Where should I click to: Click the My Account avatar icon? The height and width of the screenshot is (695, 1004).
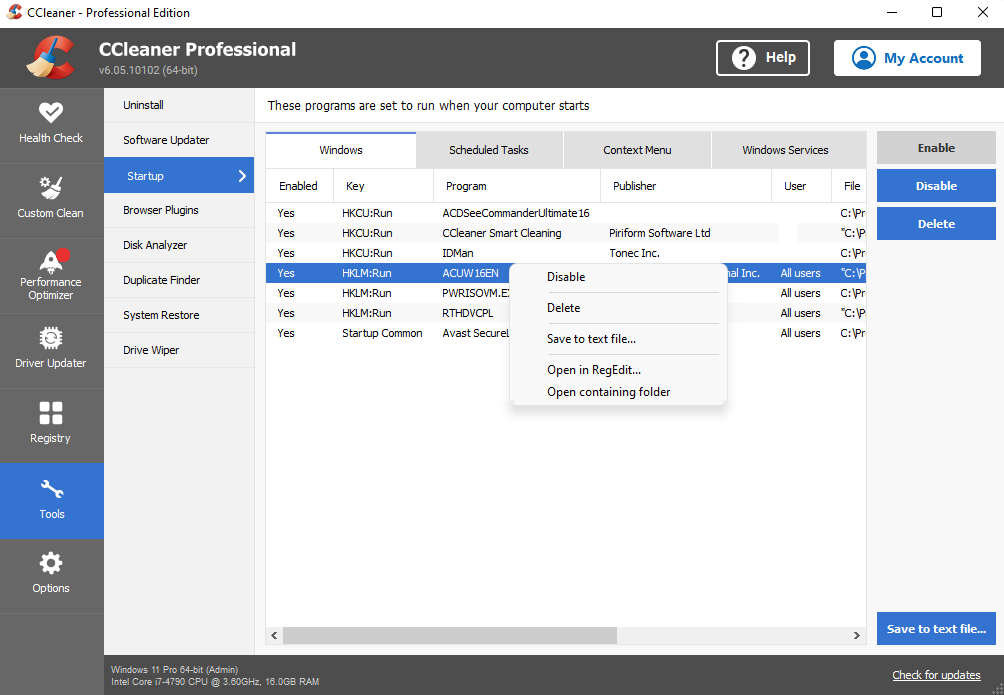863,58
